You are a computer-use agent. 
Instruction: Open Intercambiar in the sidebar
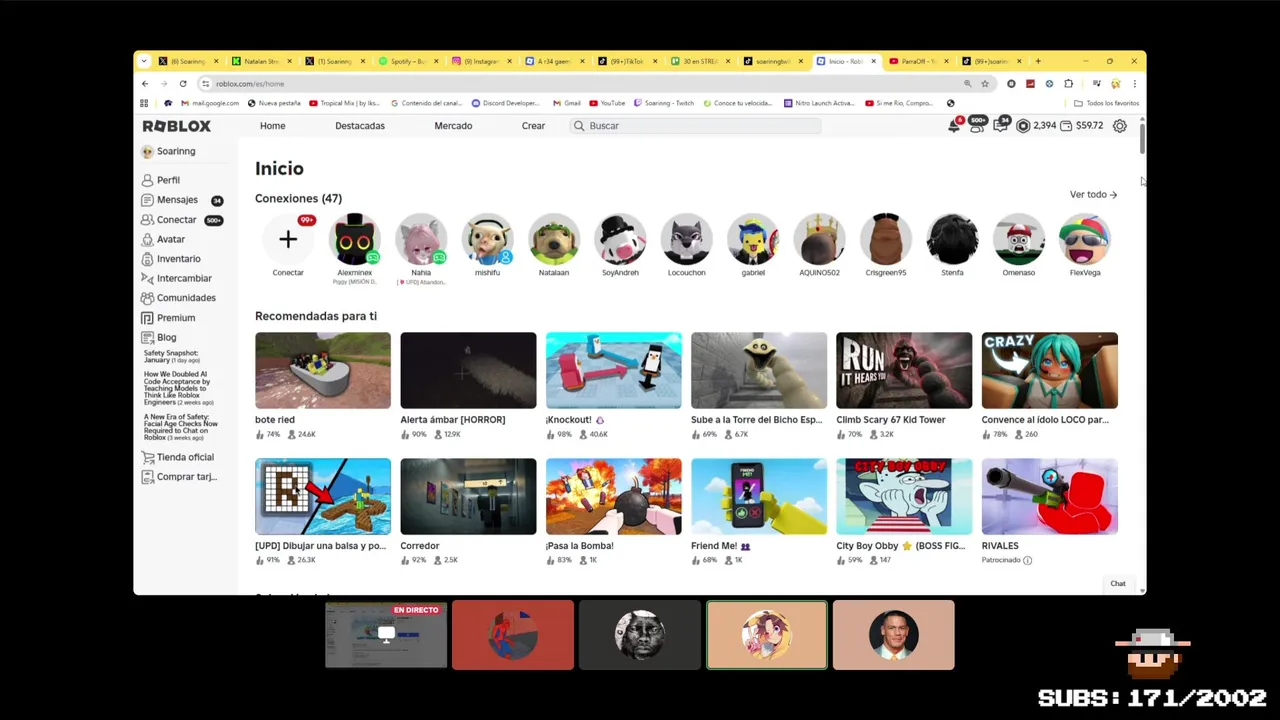184,278
